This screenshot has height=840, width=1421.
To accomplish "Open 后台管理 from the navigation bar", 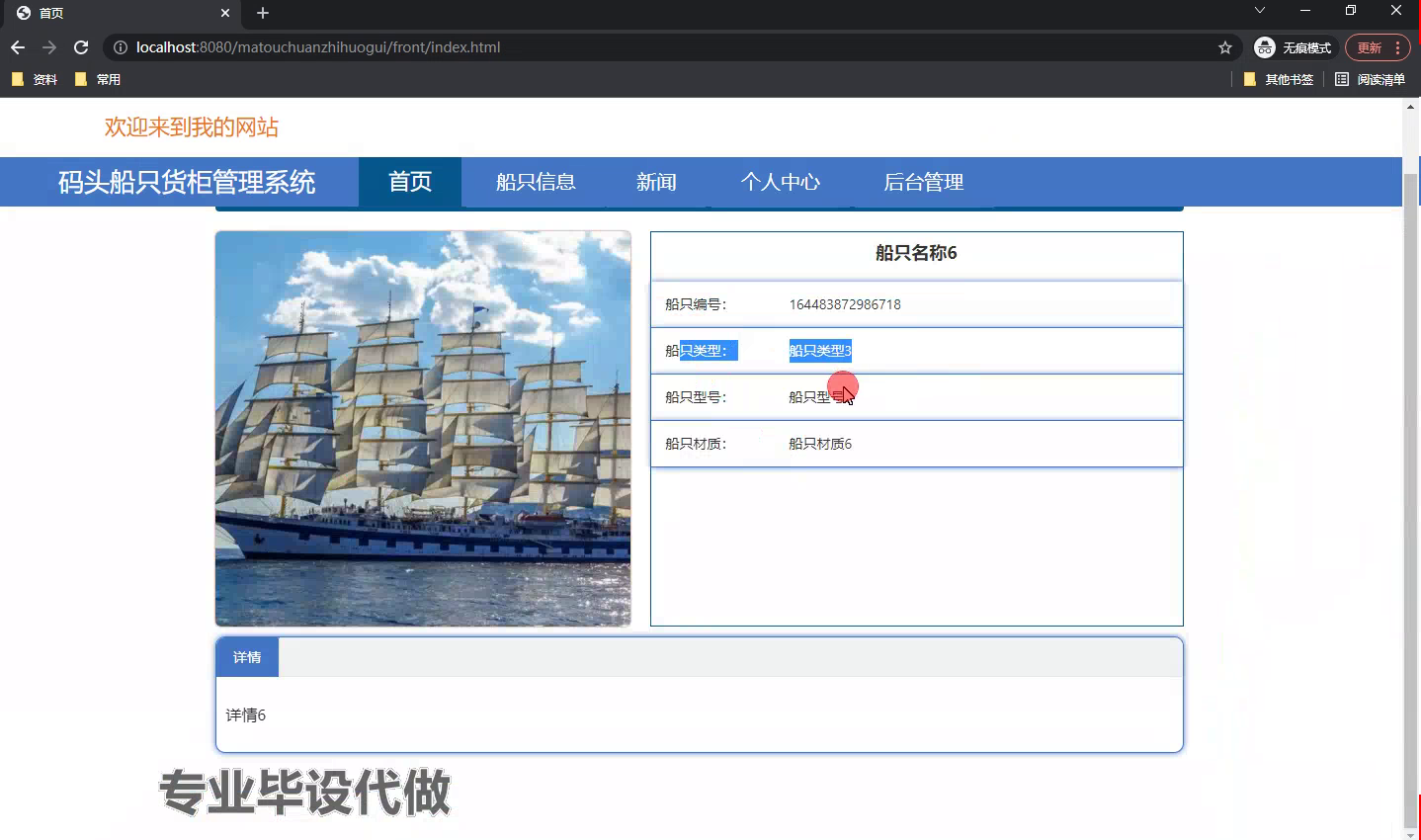I will click(x=923, y=182).
